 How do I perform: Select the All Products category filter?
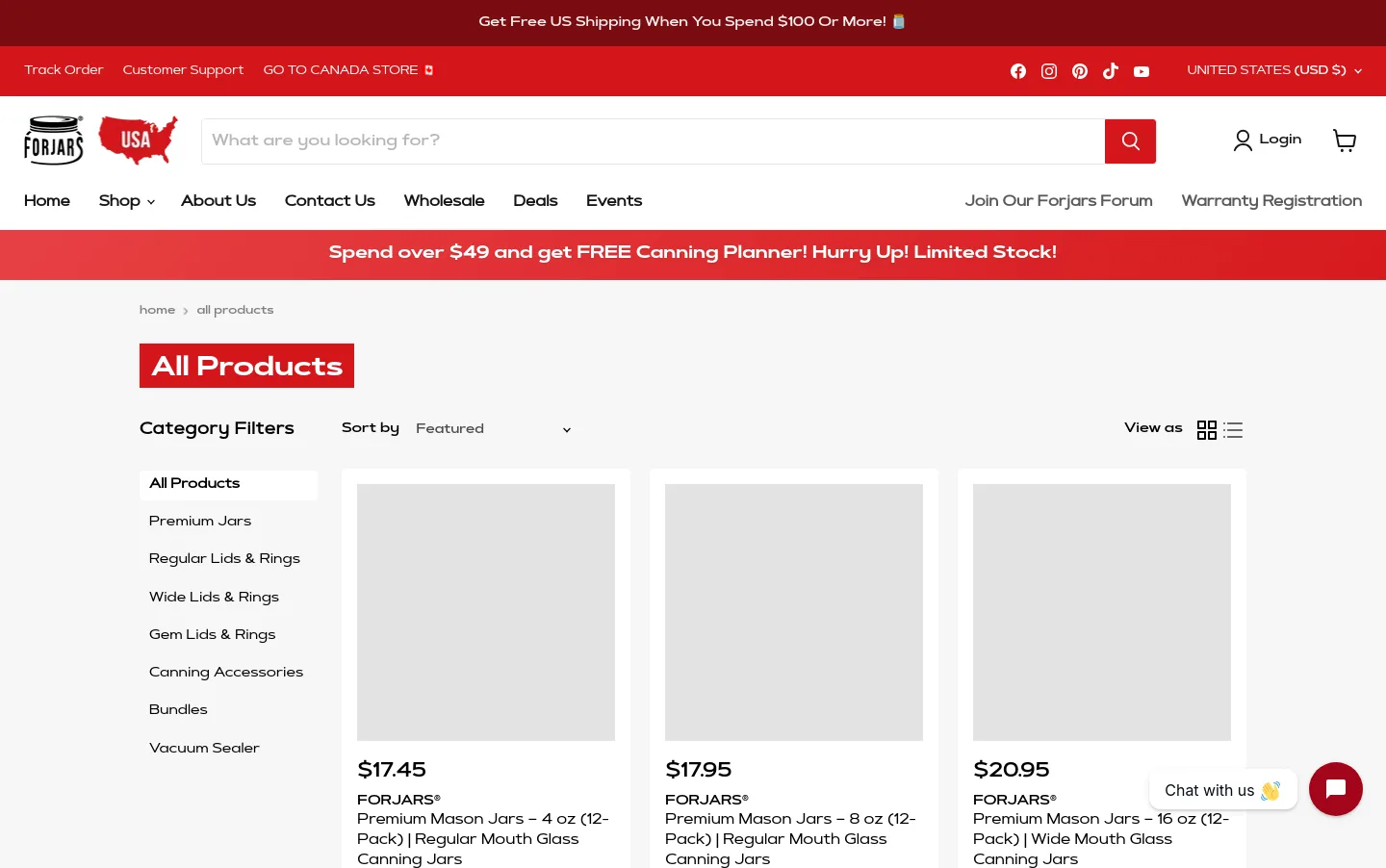(228, 484)
